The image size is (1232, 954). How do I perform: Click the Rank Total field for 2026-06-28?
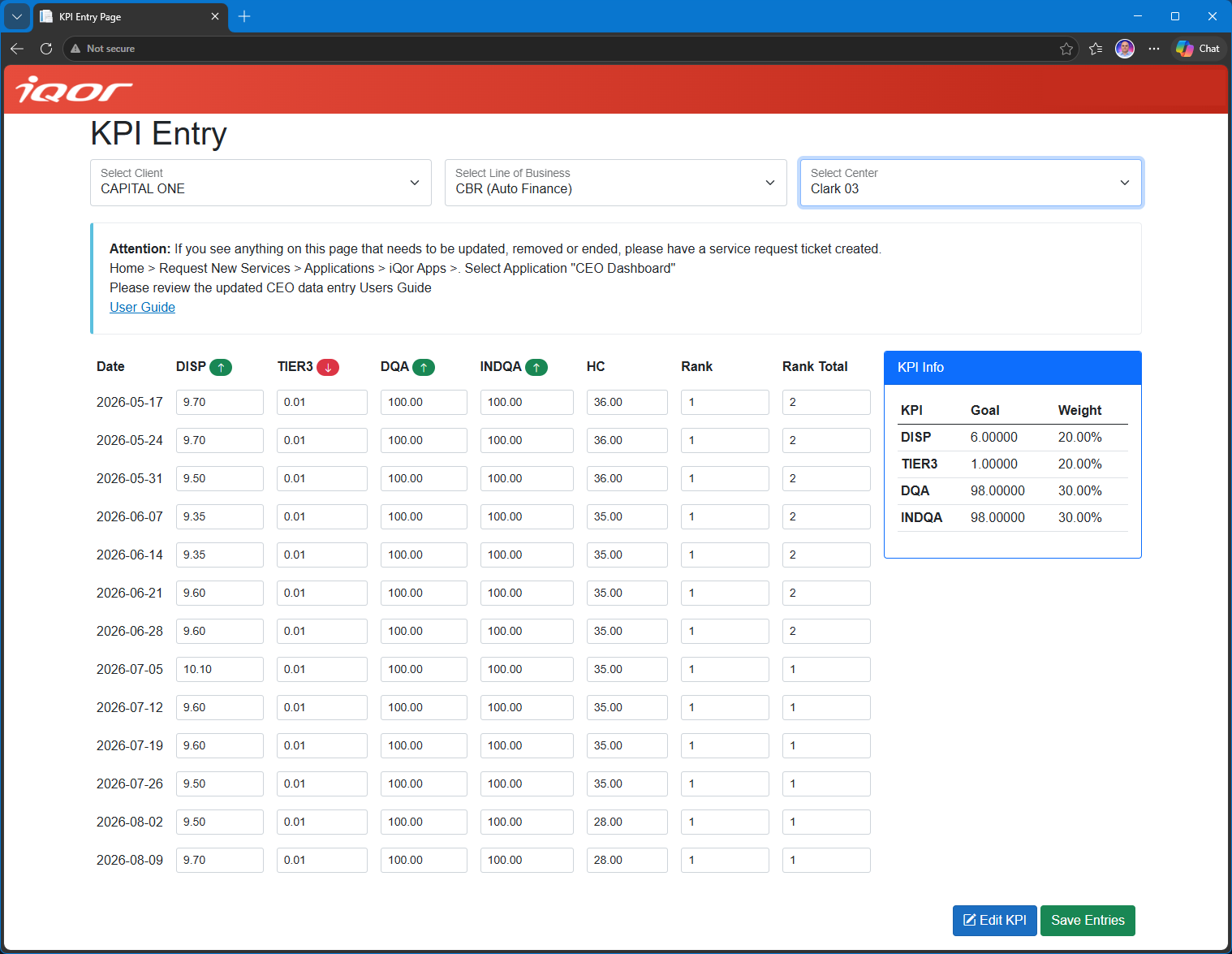click(826, 631)
